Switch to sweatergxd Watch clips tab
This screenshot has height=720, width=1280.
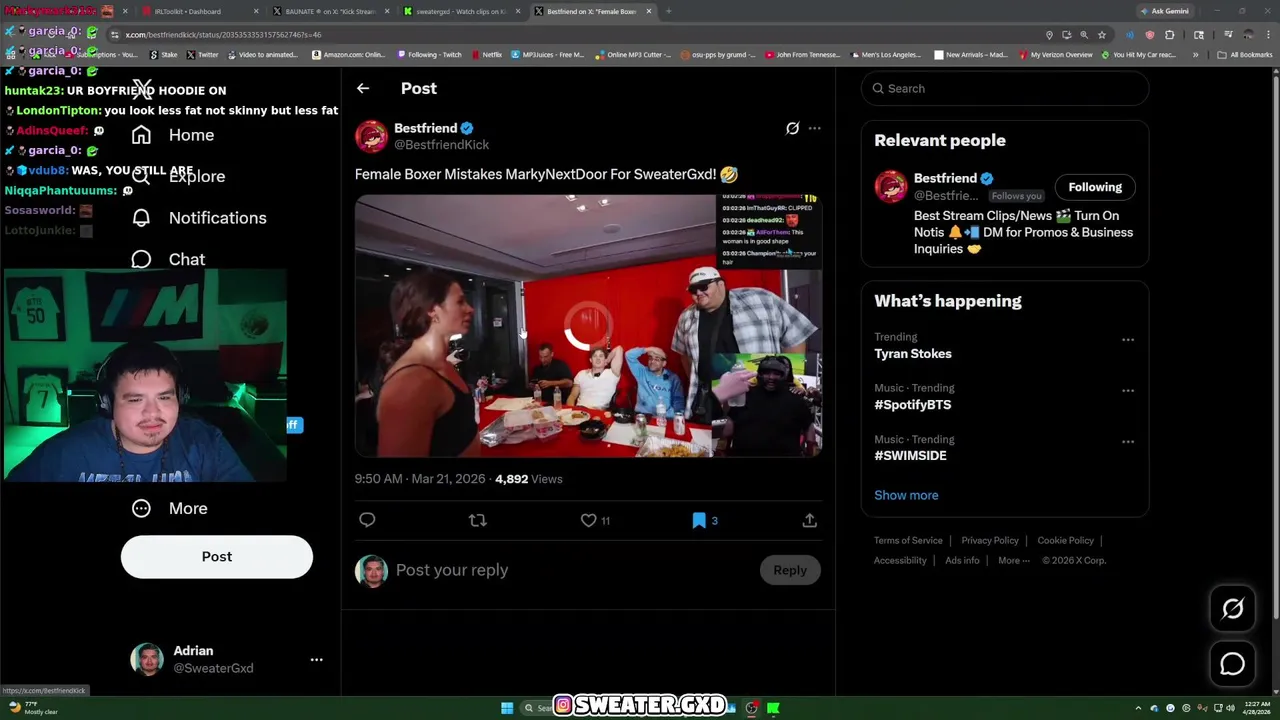(460, 11)
